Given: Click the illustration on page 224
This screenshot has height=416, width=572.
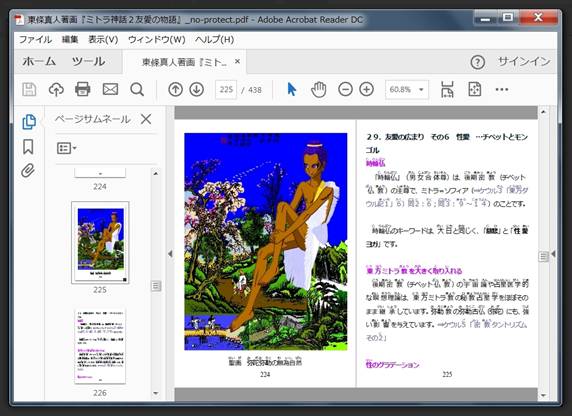Looking at the screenshot, I should (266, 242).
